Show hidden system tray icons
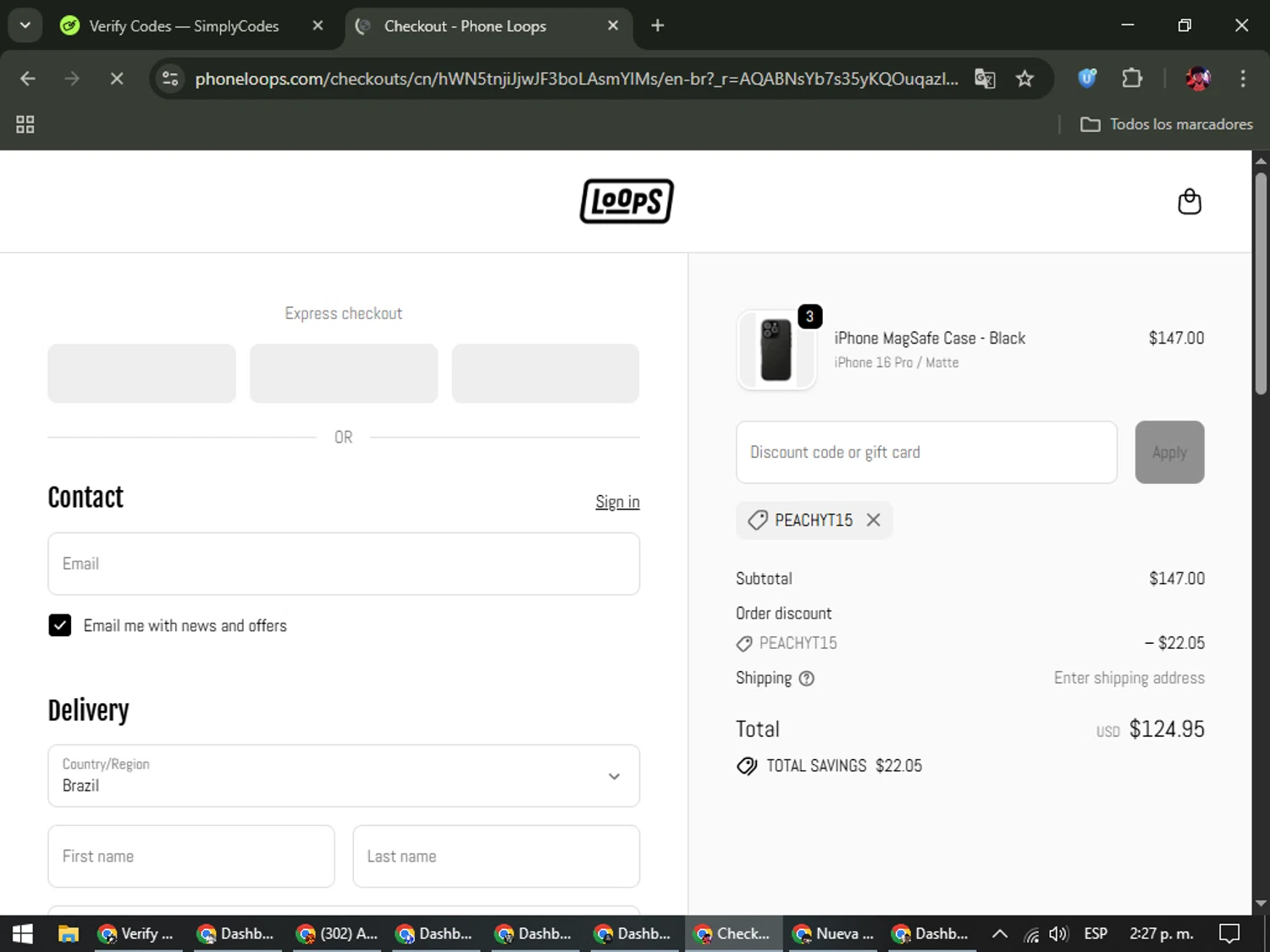The height and width of the screenshot is (952, 1270). pos(999,933)
